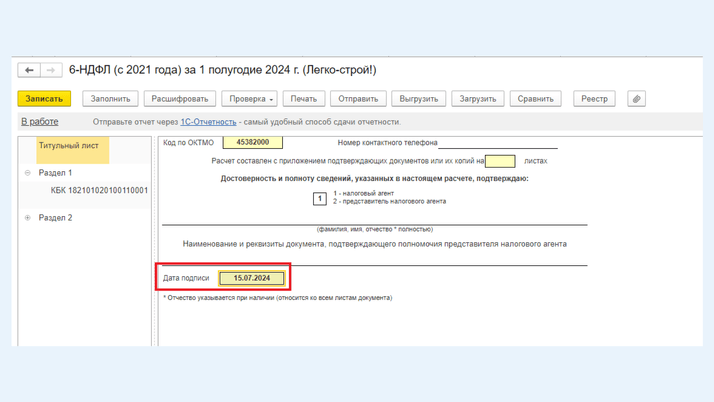The width and height of the screenshot is (714, 402).
Task: Click the Код по ОКТМО field 45382000
Action: (253, 142)
